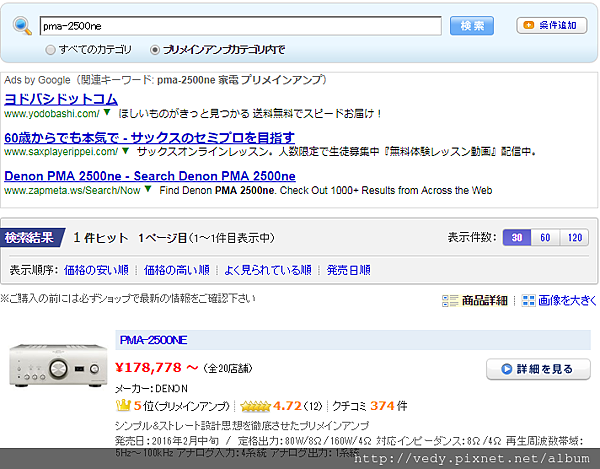Click the star rating icons
600x469 pixels.
coord(255,406)
